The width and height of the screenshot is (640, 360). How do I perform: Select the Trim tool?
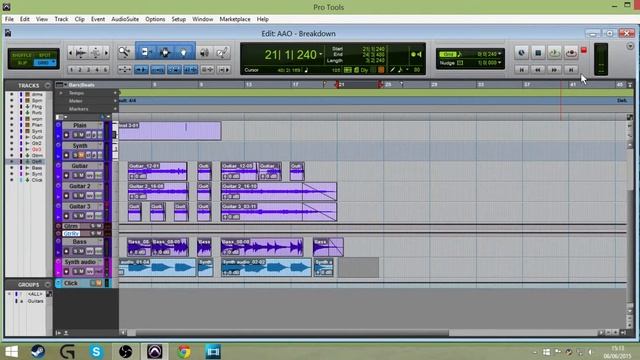point(145,52)
